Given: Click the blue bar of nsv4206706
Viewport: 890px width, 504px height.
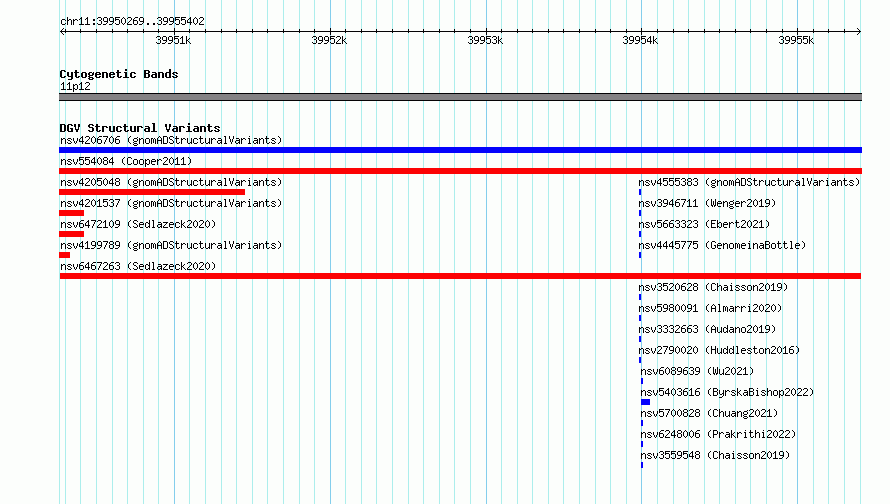Looking at the screenshot, I should 460,150.
